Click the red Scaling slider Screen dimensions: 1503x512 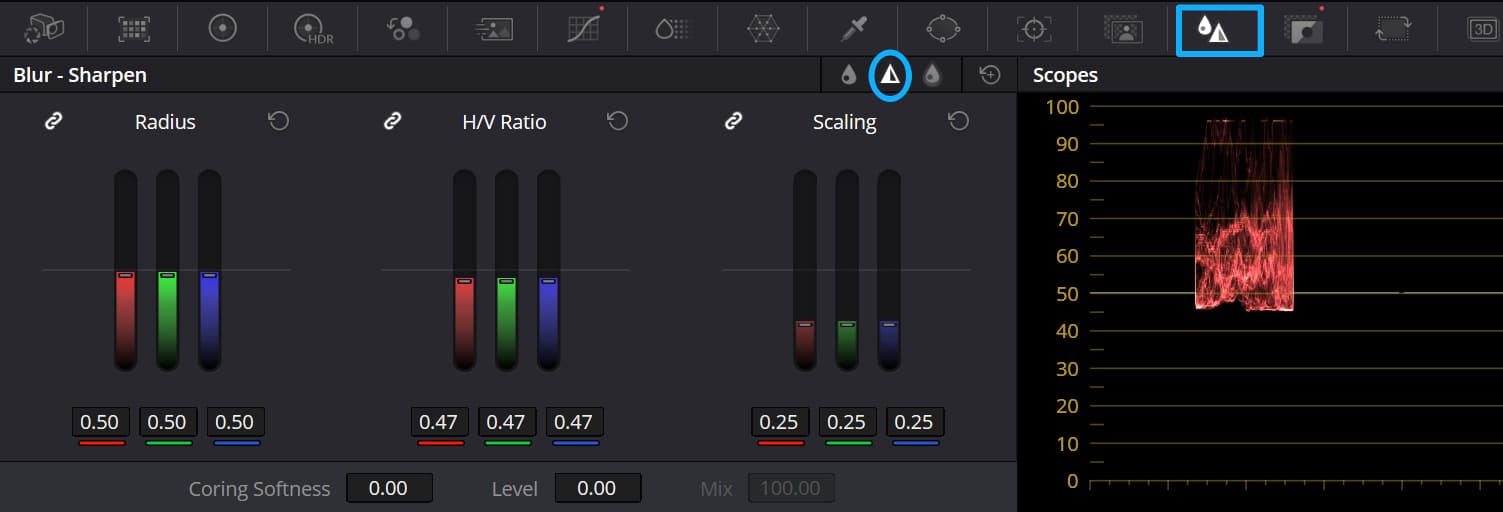point(805,270)
